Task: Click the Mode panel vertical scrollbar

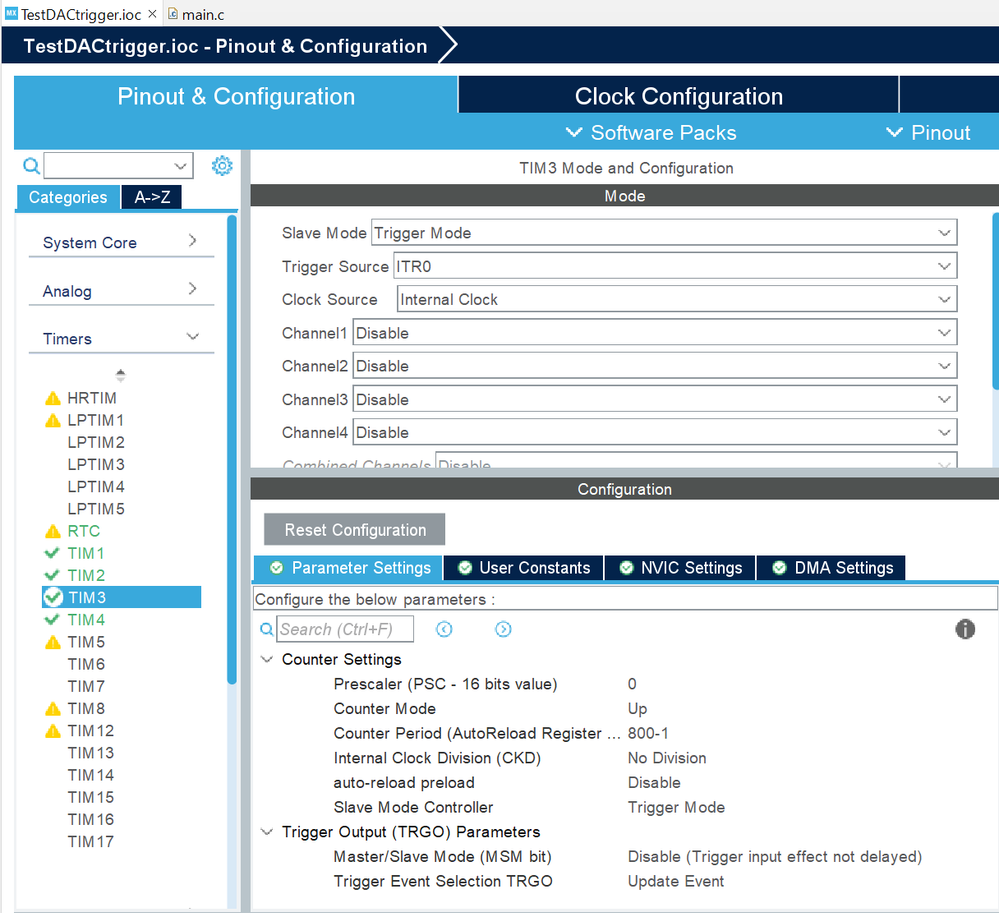Action: (x=995, y=301)
